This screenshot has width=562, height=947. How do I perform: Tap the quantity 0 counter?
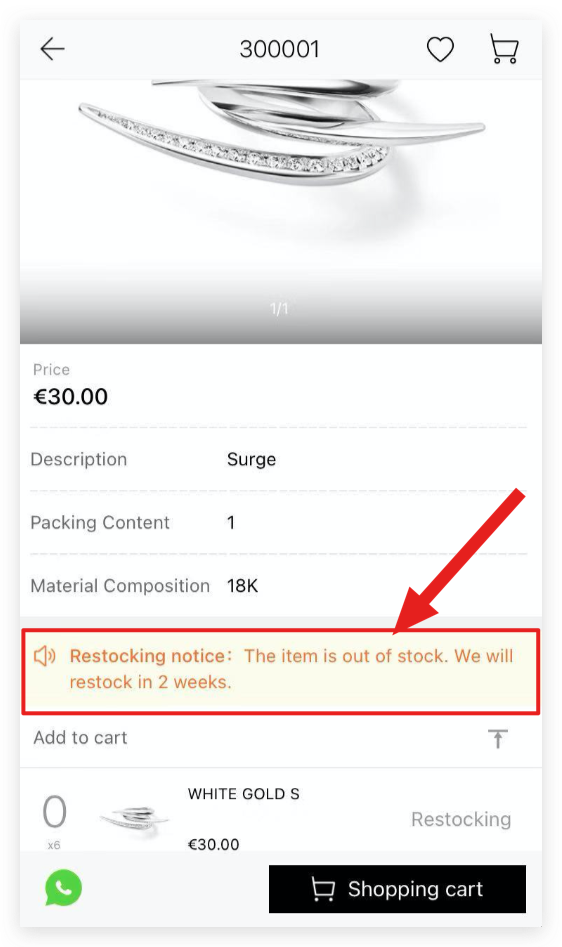point(54,812)
